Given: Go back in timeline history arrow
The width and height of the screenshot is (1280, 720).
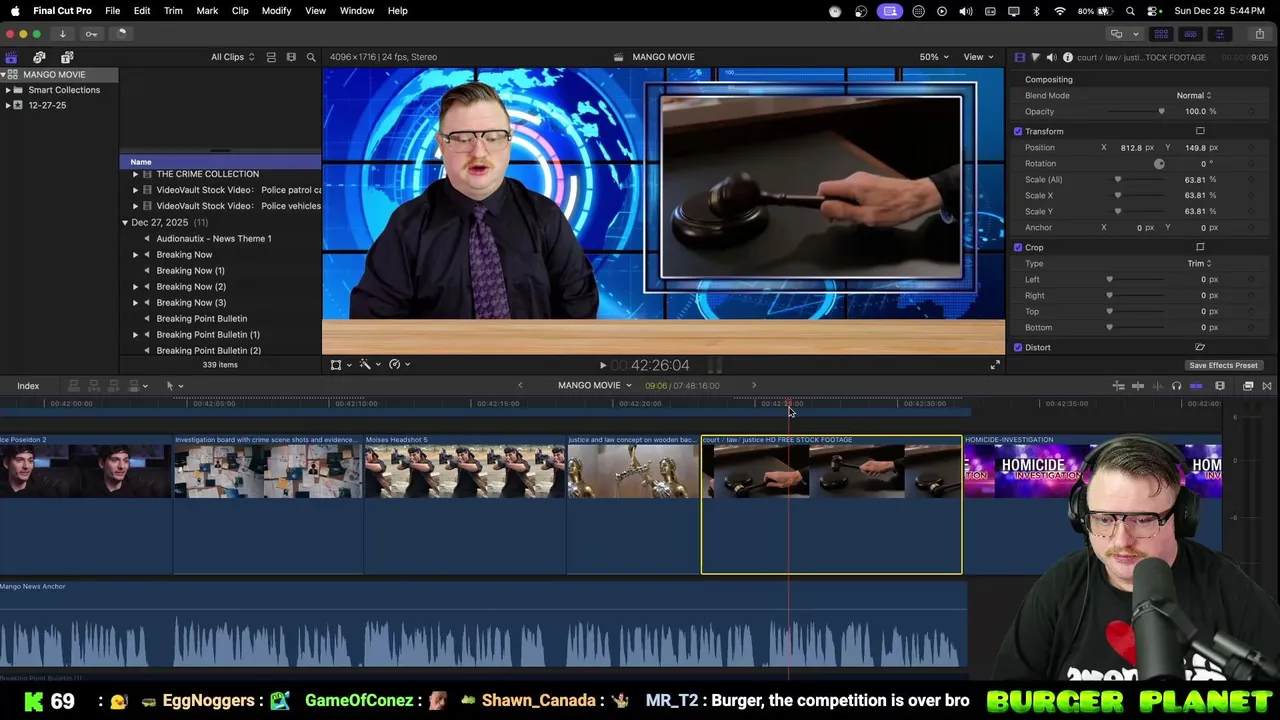Looking at the screenshot, I should (520, 385).
